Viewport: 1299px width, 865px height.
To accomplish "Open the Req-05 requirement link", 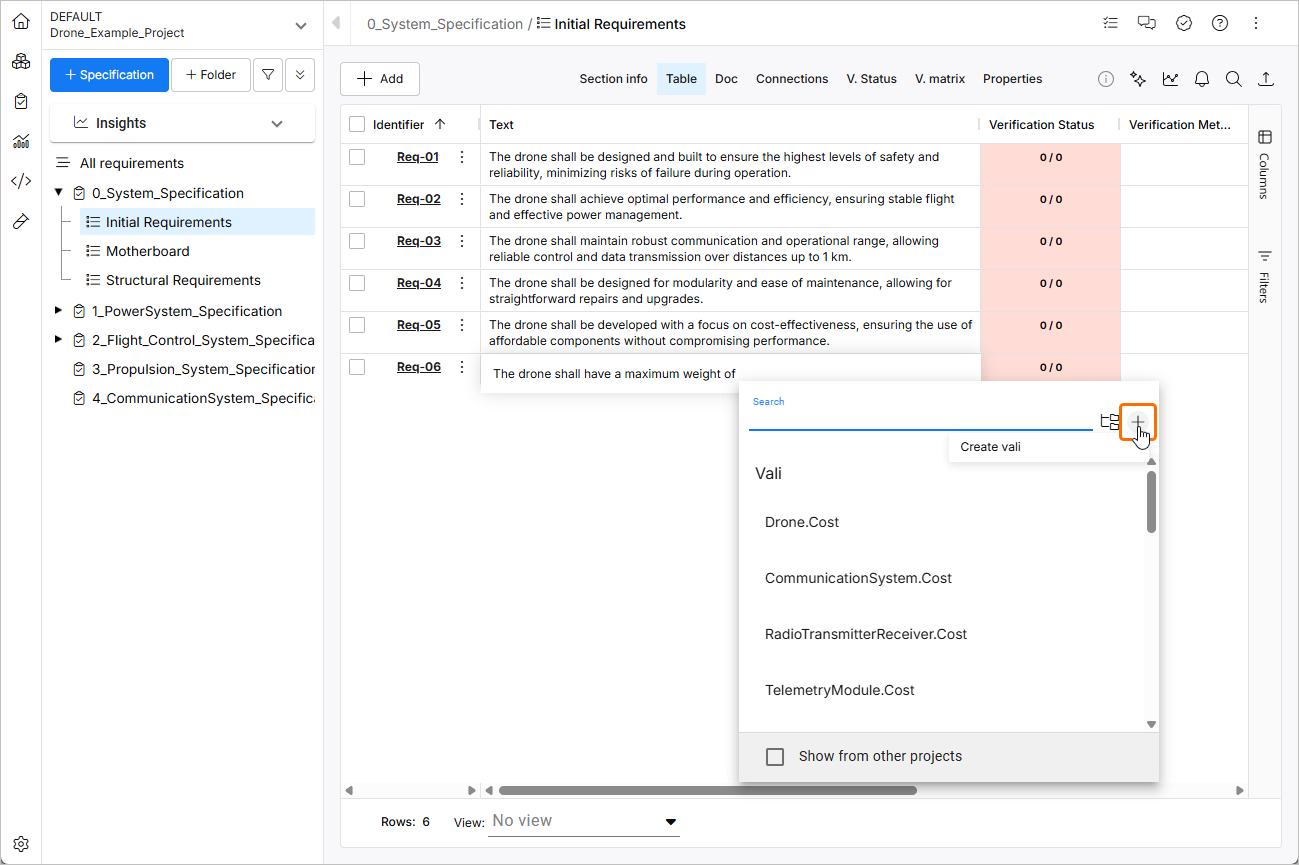I will [x=420, y=324].
